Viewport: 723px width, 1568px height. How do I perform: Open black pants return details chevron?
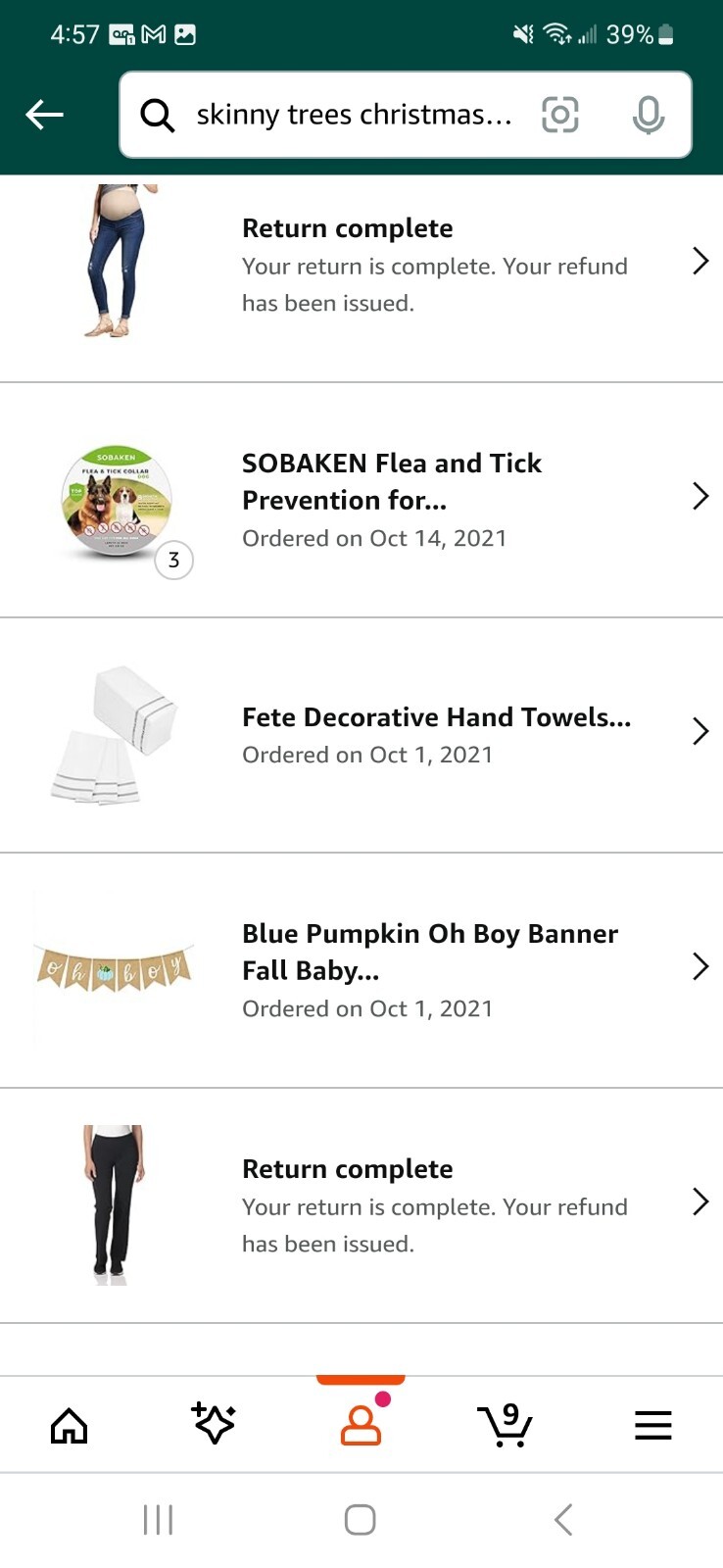(x=699, y=1202)
